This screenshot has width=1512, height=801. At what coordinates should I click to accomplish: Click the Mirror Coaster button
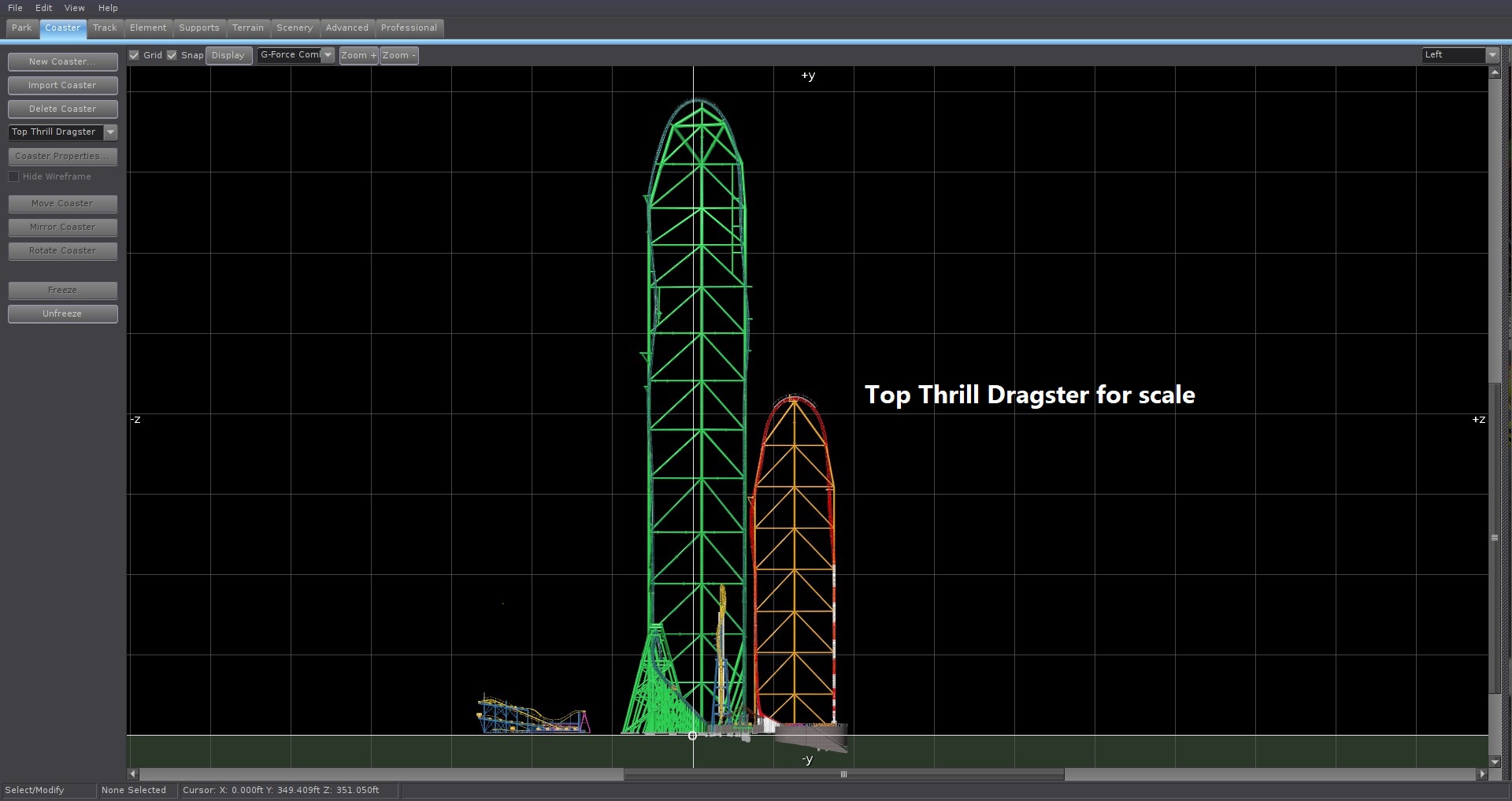tap(63, 227)
